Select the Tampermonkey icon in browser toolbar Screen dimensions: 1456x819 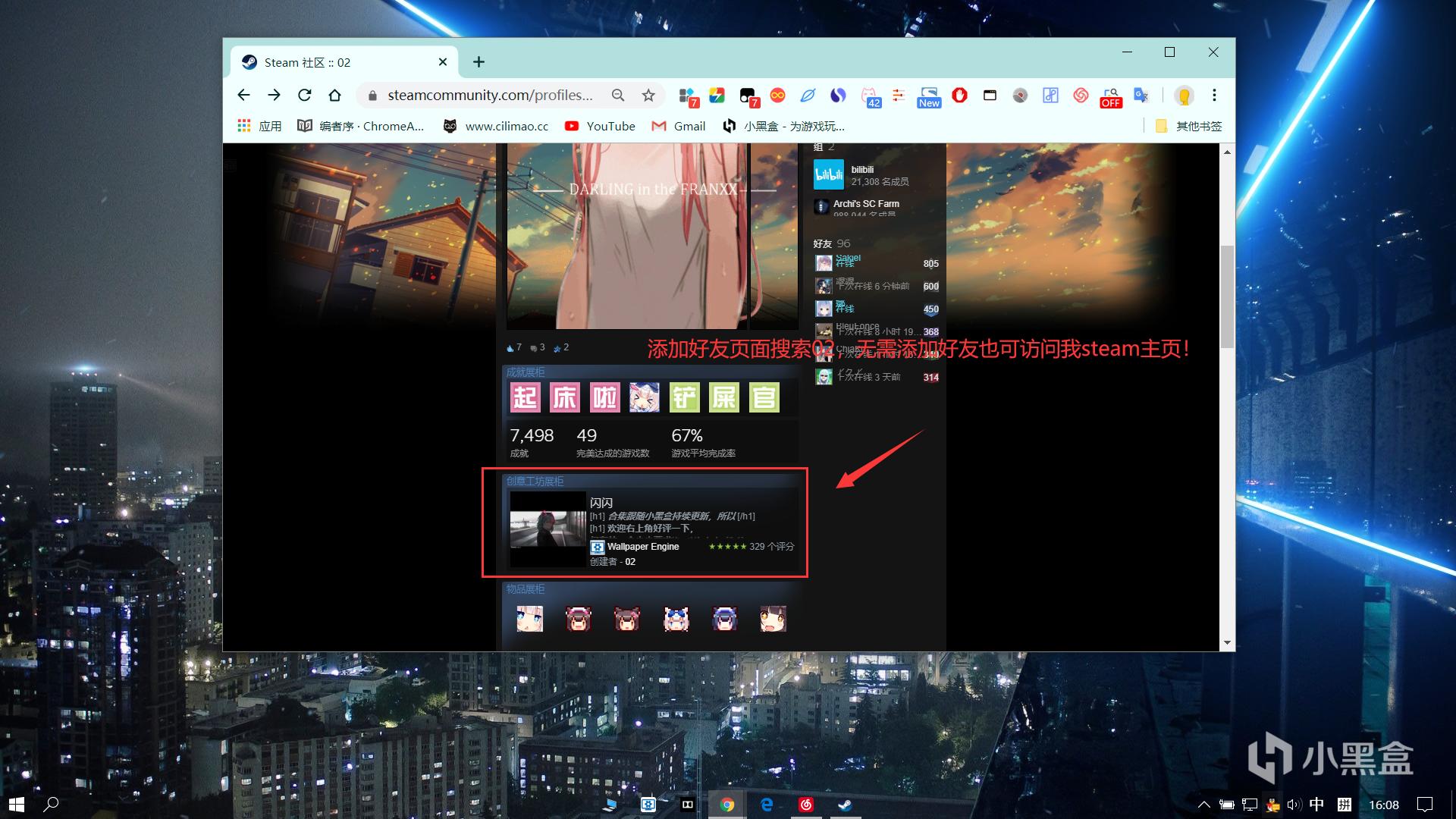tap(748, 94)
